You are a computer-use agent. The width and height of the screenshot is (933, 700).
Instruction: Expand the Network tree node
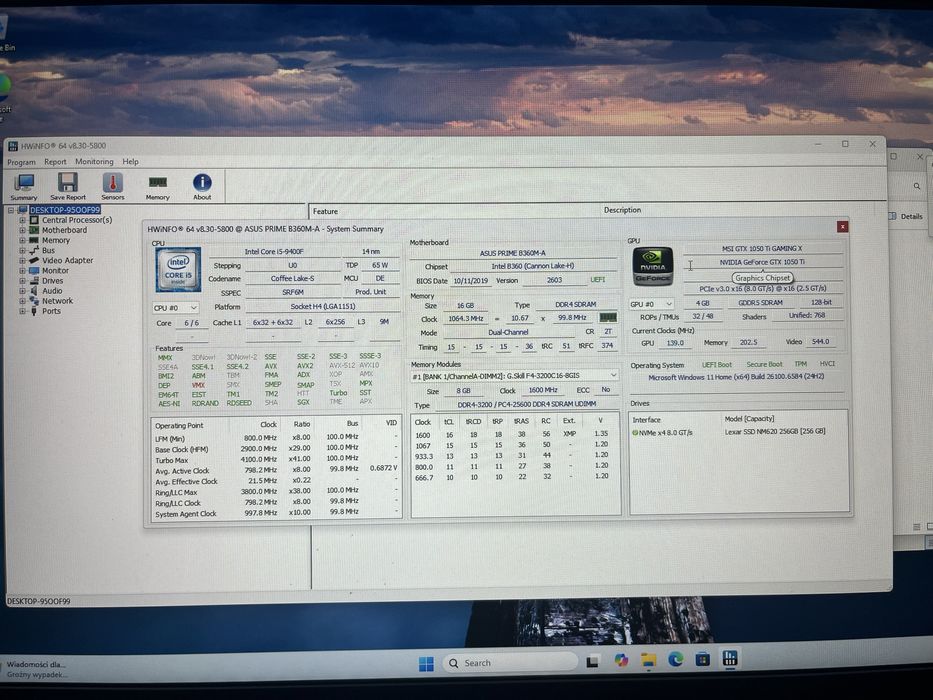22,301
